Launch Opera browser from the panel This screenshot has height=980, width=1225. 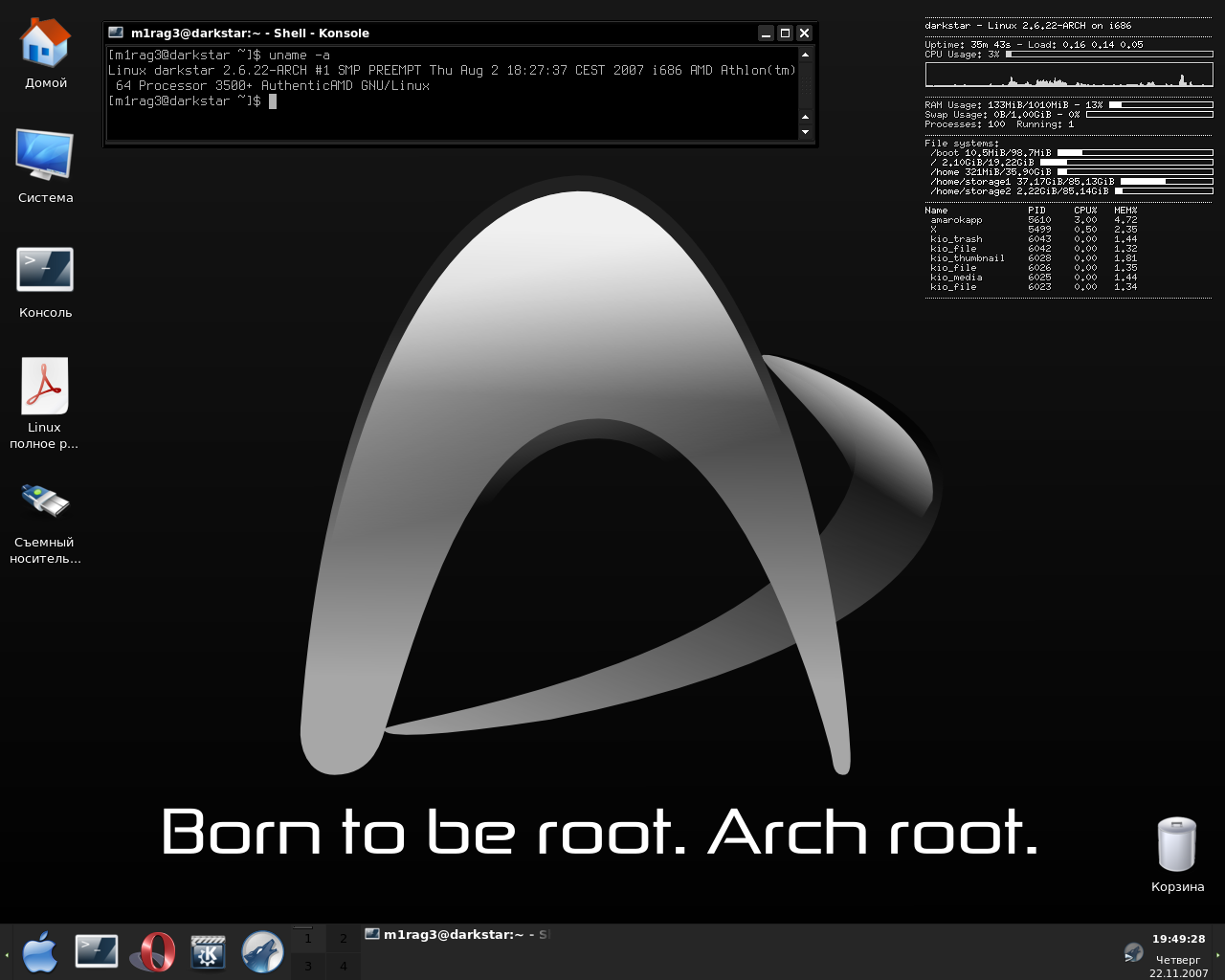click(153, 952)
